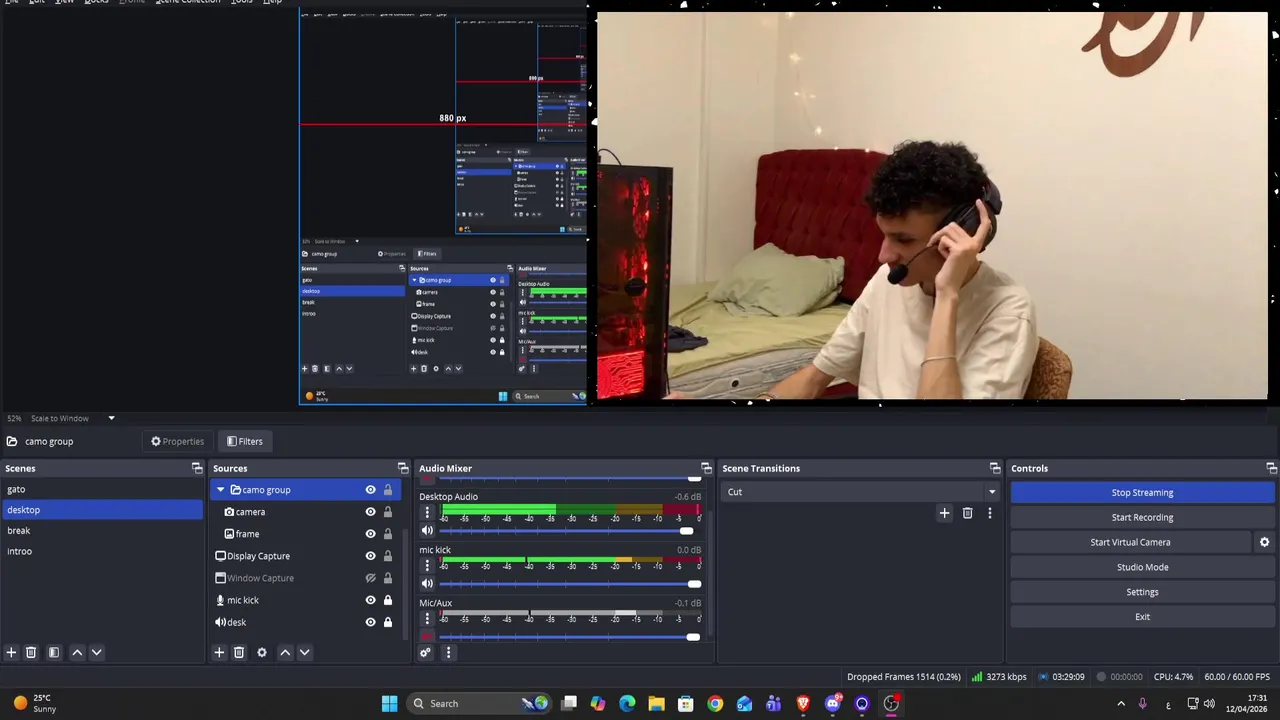
Task: Open Brave browser from the taskbar
Action: [x=803, y=703]
